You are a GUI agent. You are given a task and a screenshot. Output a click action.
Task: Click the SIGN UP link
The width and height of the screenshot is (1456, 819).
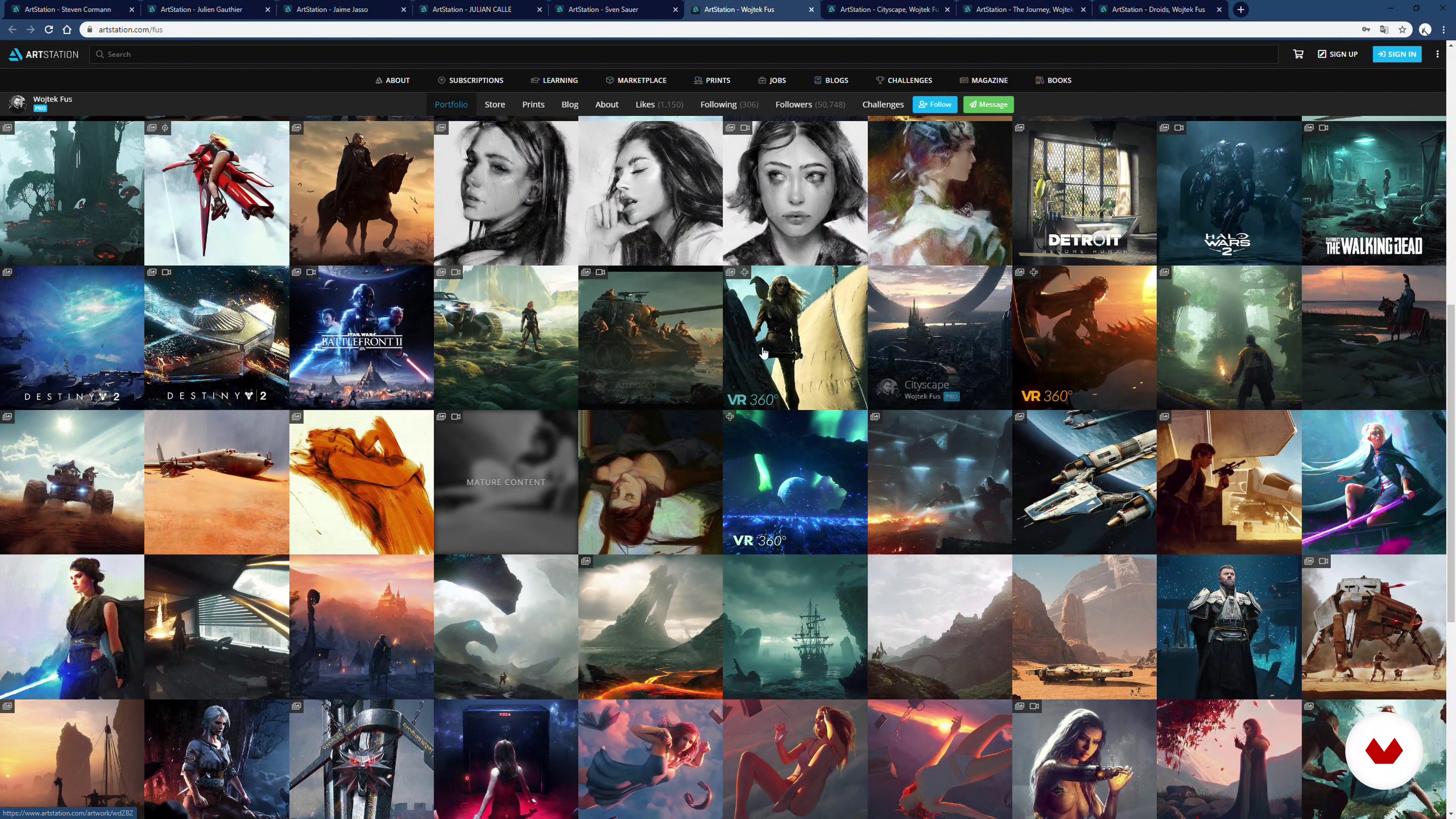pos(1338,54)
